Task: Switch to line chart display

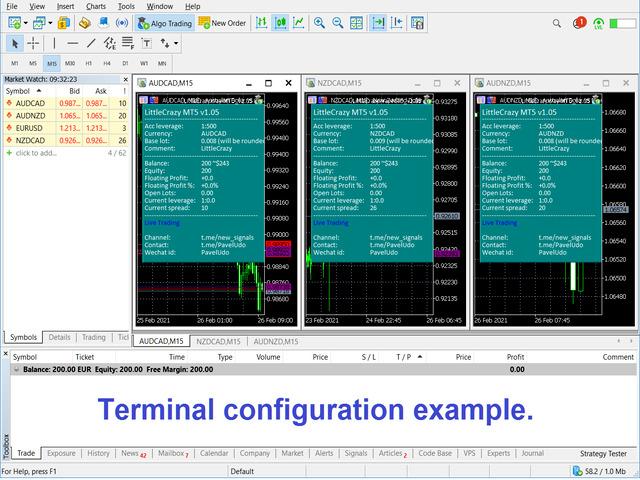Action: tap(297, 22)
